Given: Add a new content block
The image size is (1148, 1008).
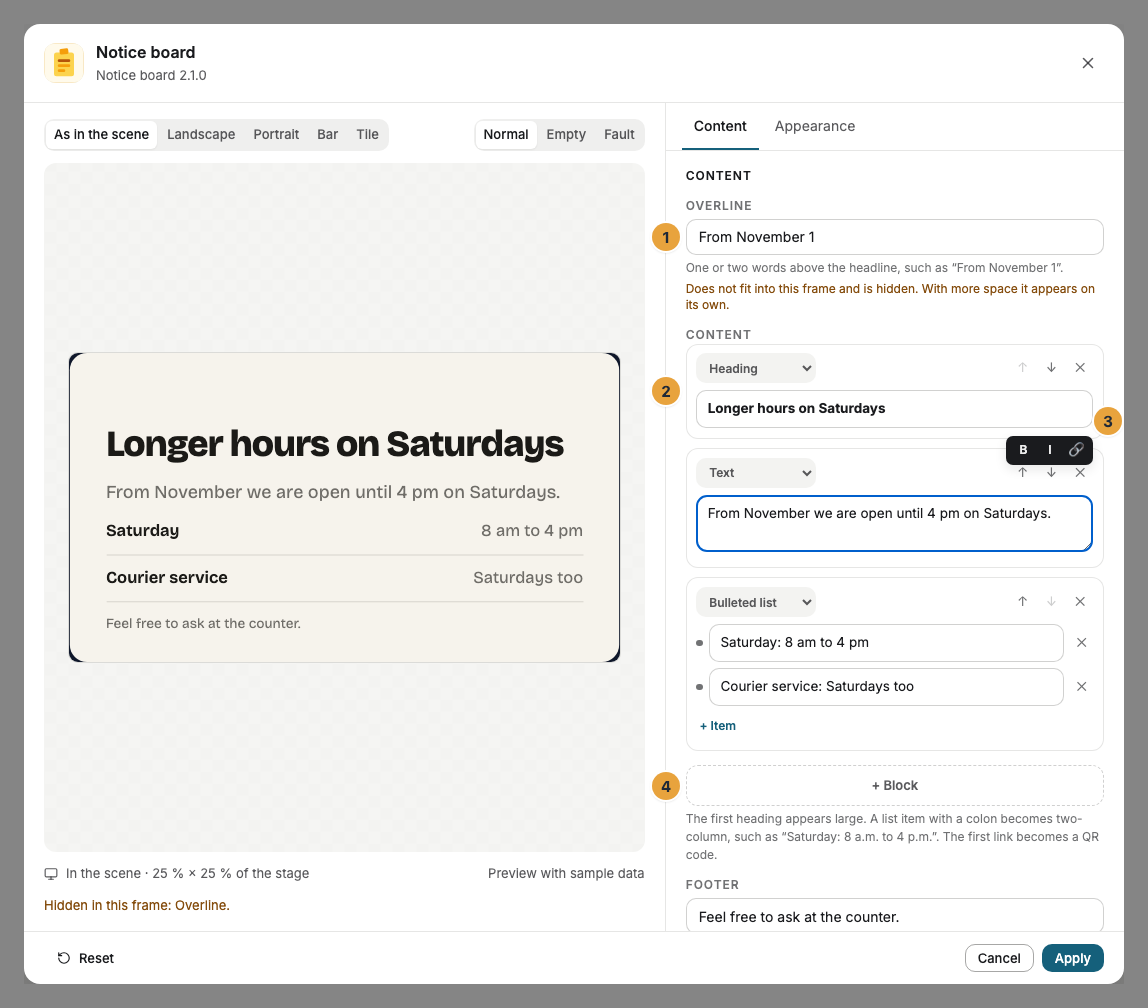Looking at the screenshot, I should (x=894, y=785).
